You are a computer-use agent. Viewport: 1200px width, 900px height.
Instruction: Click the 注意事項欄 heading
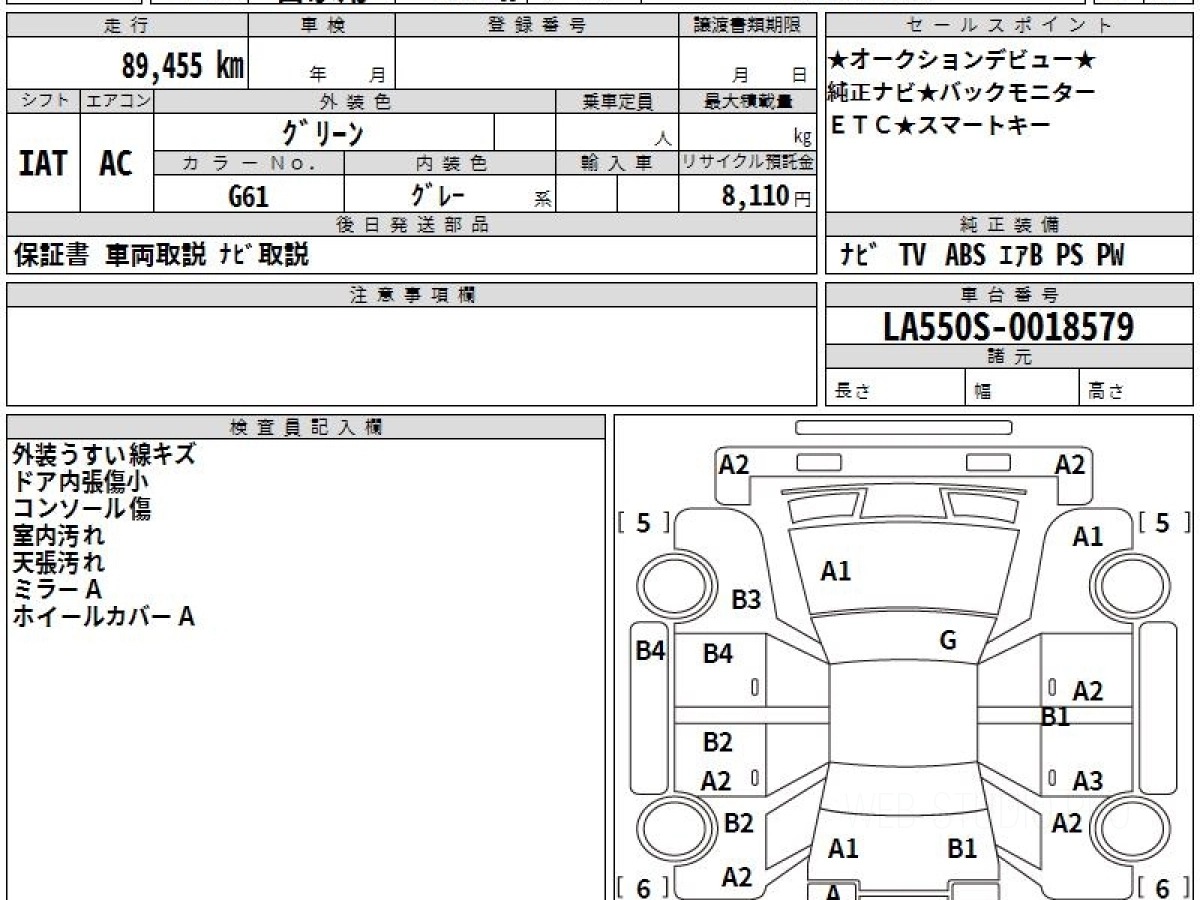coord(412,294)
